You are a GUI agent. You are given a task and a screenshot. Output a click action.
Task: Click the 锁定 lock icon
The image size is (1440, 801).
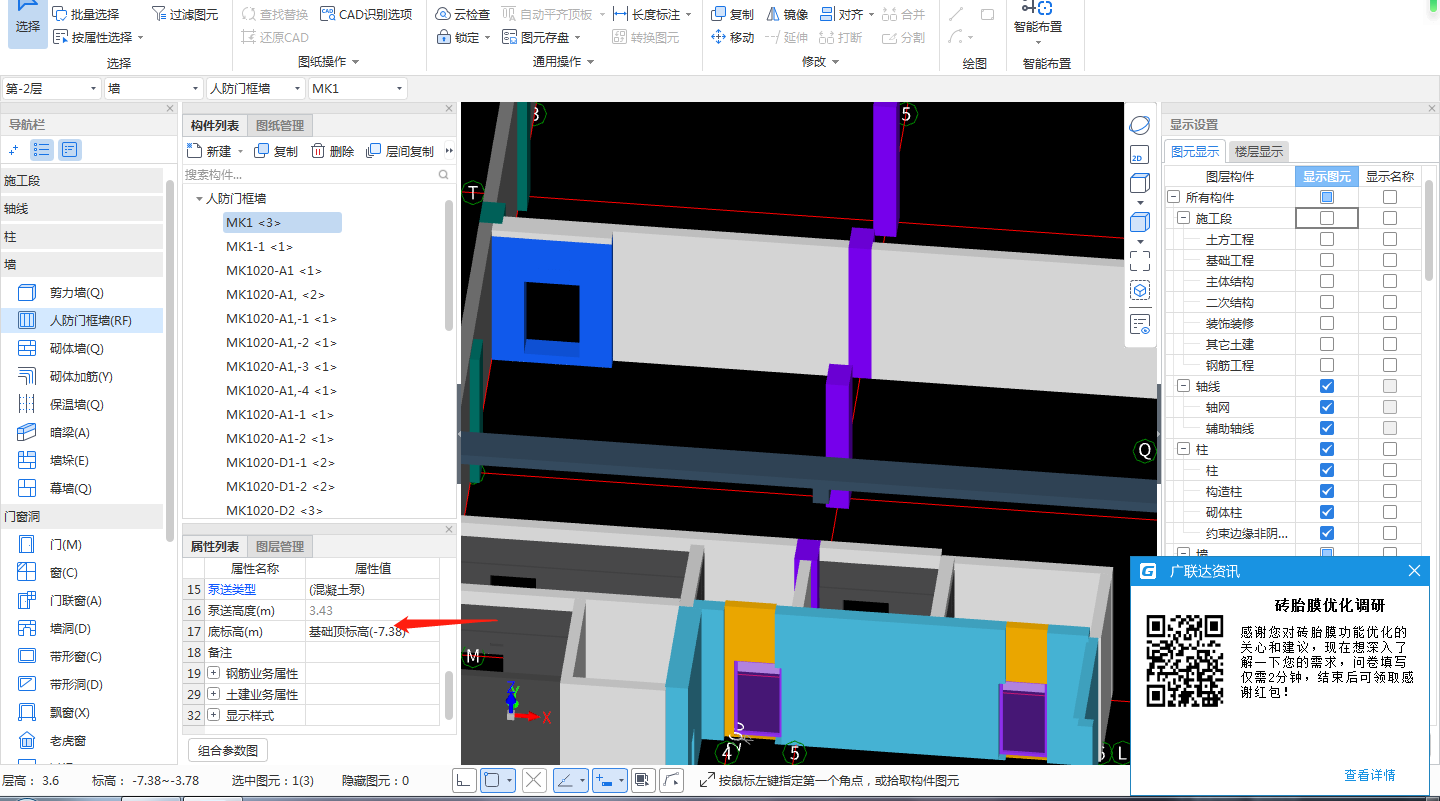[445, 37]
